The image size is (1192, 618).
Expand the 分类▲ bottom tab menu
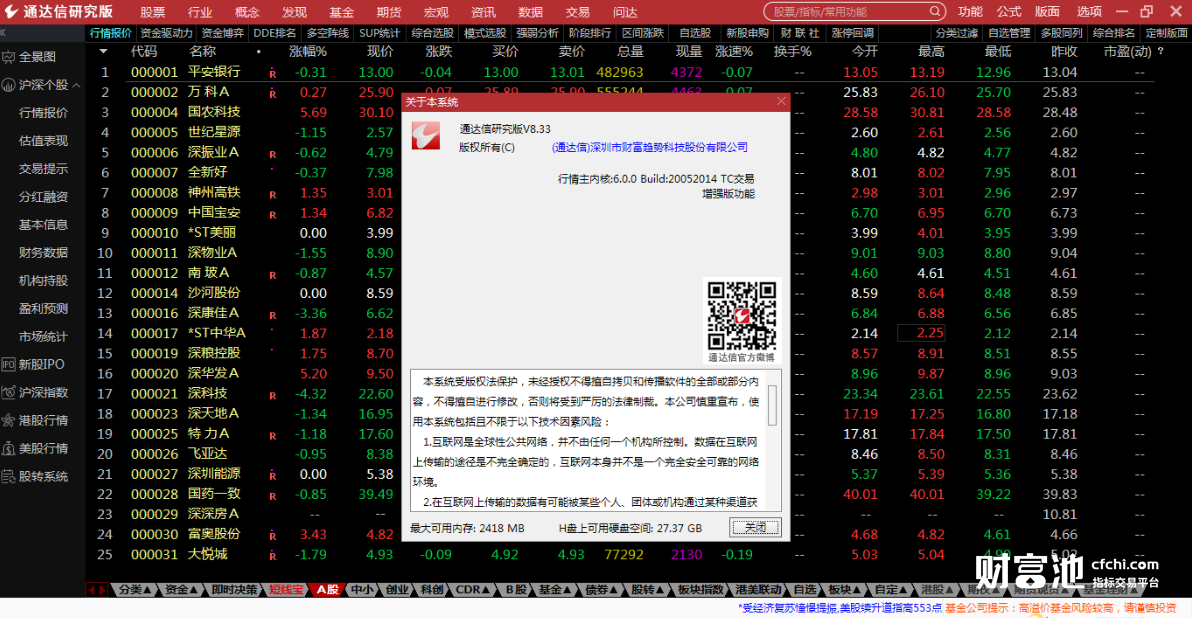[x=135, y=590]
